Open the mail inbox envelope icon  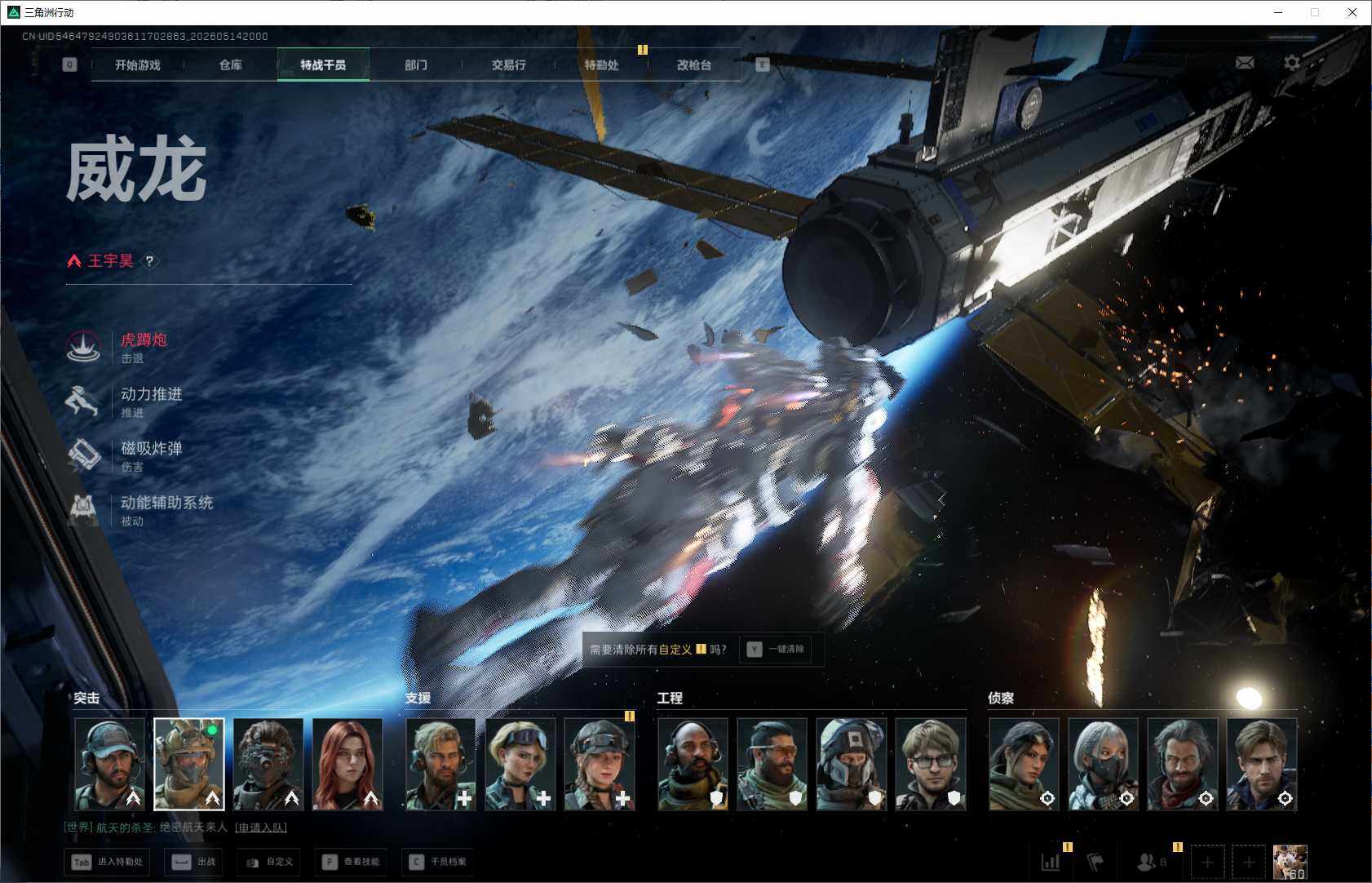(1244, 63)
